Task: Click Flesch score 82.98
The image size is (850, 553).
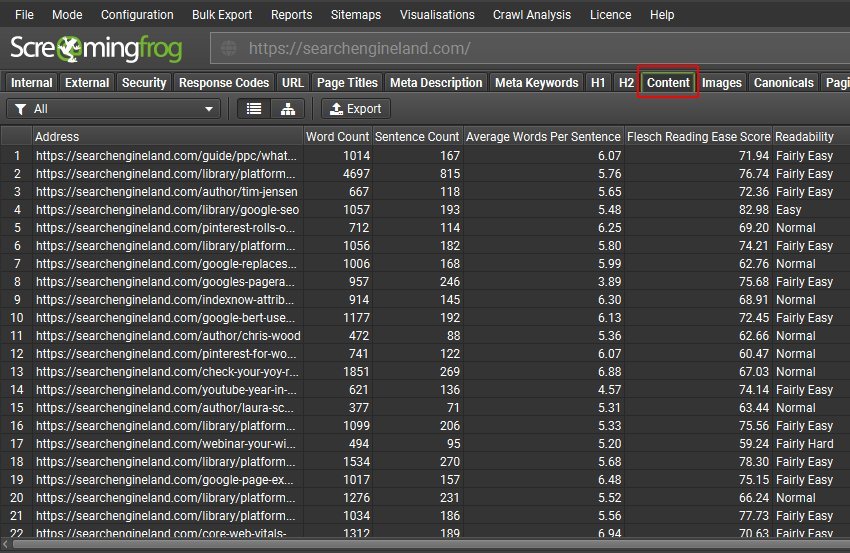Action: pyautogui.click(x=754, y=210)
